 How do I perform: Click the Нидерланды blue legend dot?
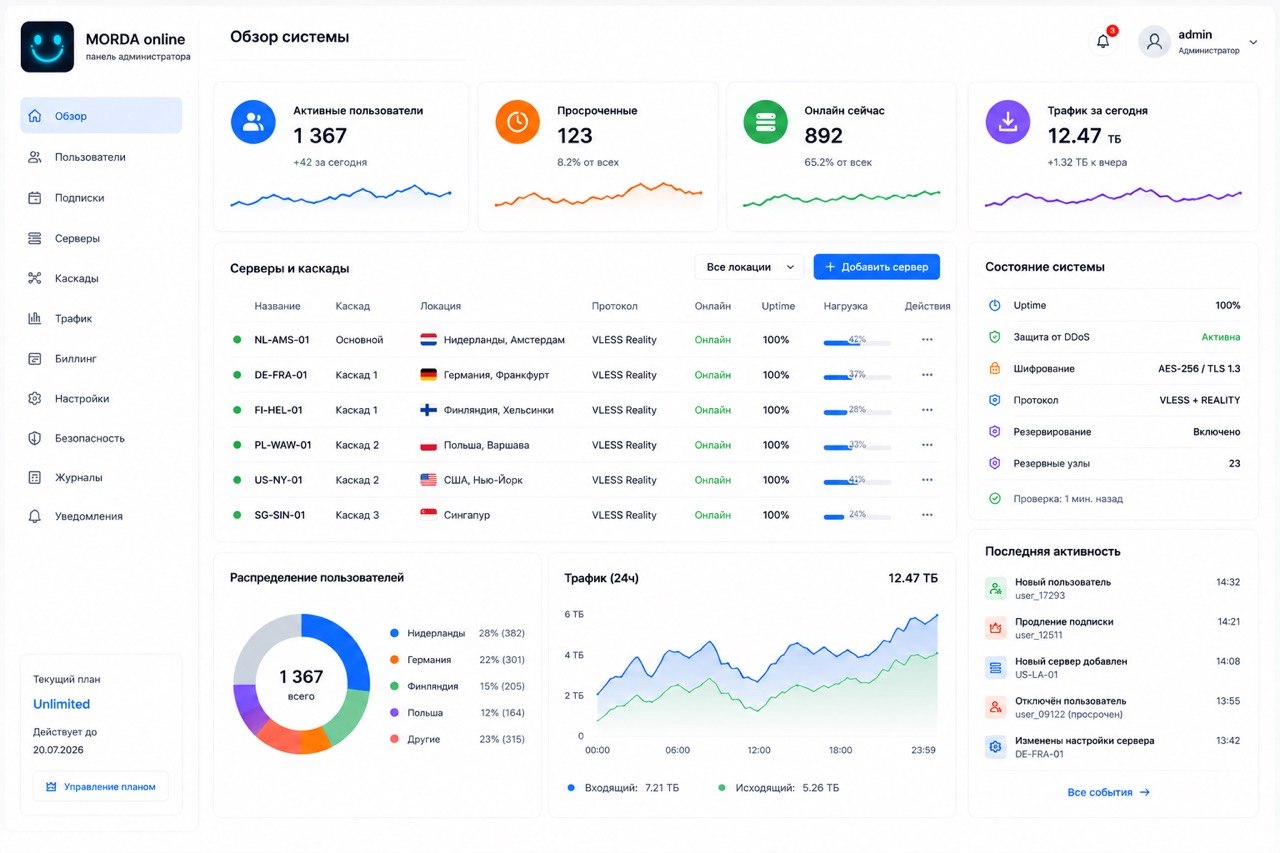click(x=394, y=633)
